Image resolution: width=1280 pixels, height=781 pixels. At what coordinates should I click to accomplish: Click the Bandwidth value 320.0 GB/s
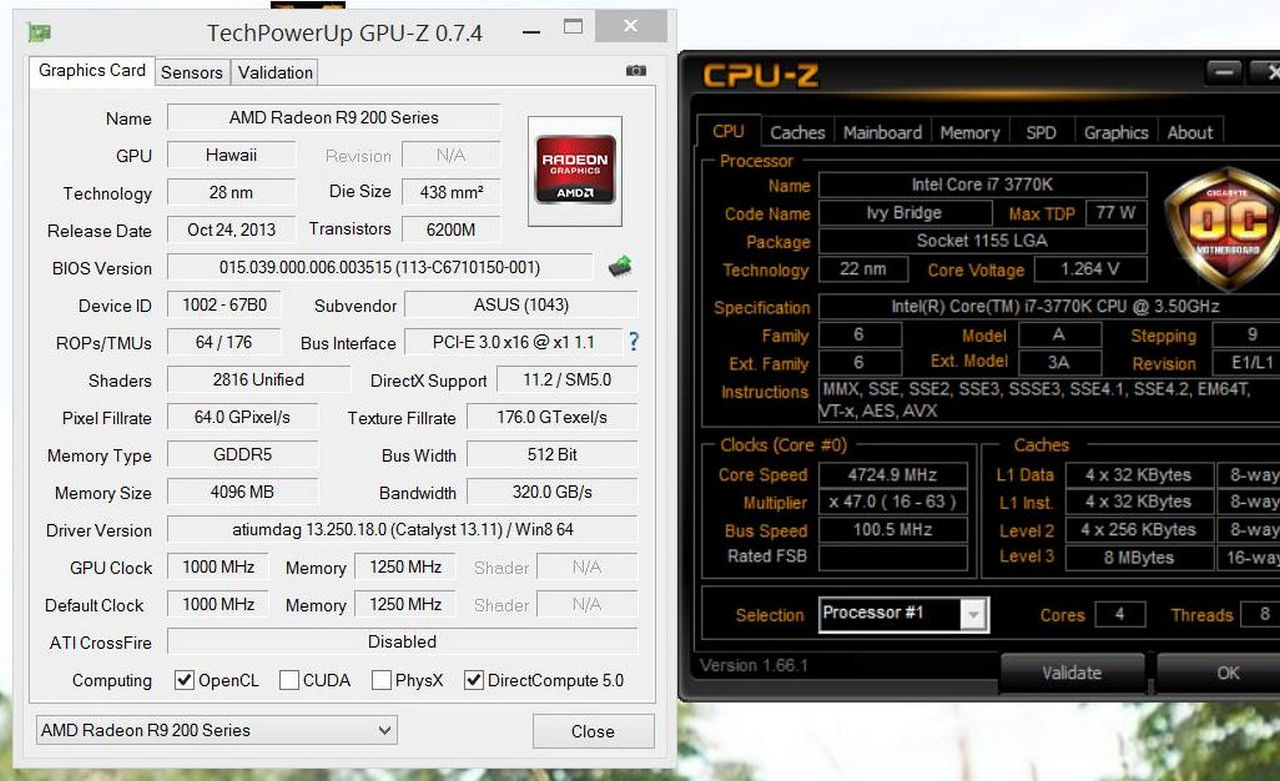[x=552, y=492]
